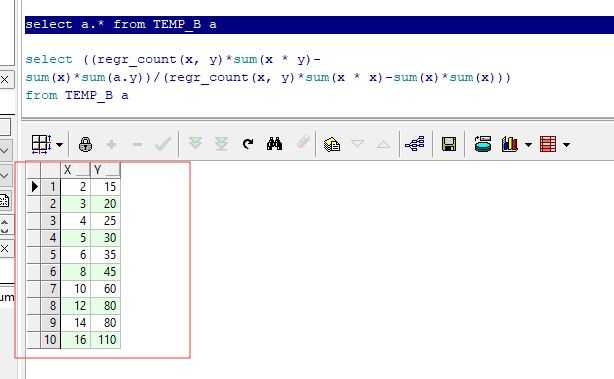Select the Y cell containing 30

(x=105, y=238)
